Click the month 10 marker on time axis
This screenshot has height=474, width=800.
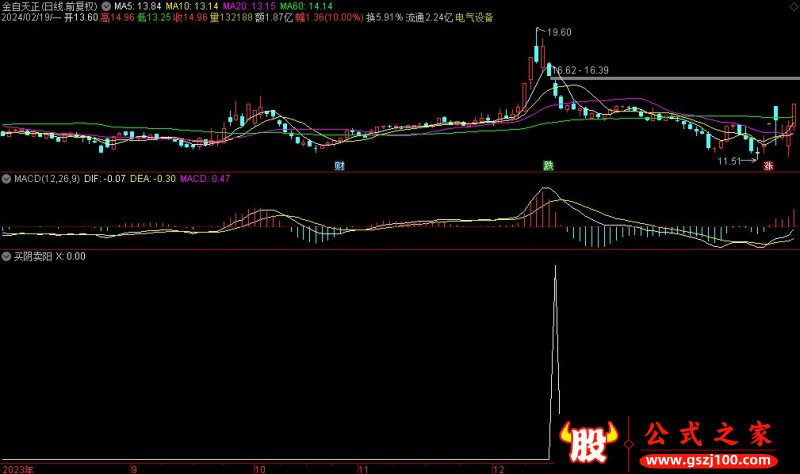coord(260,469)
